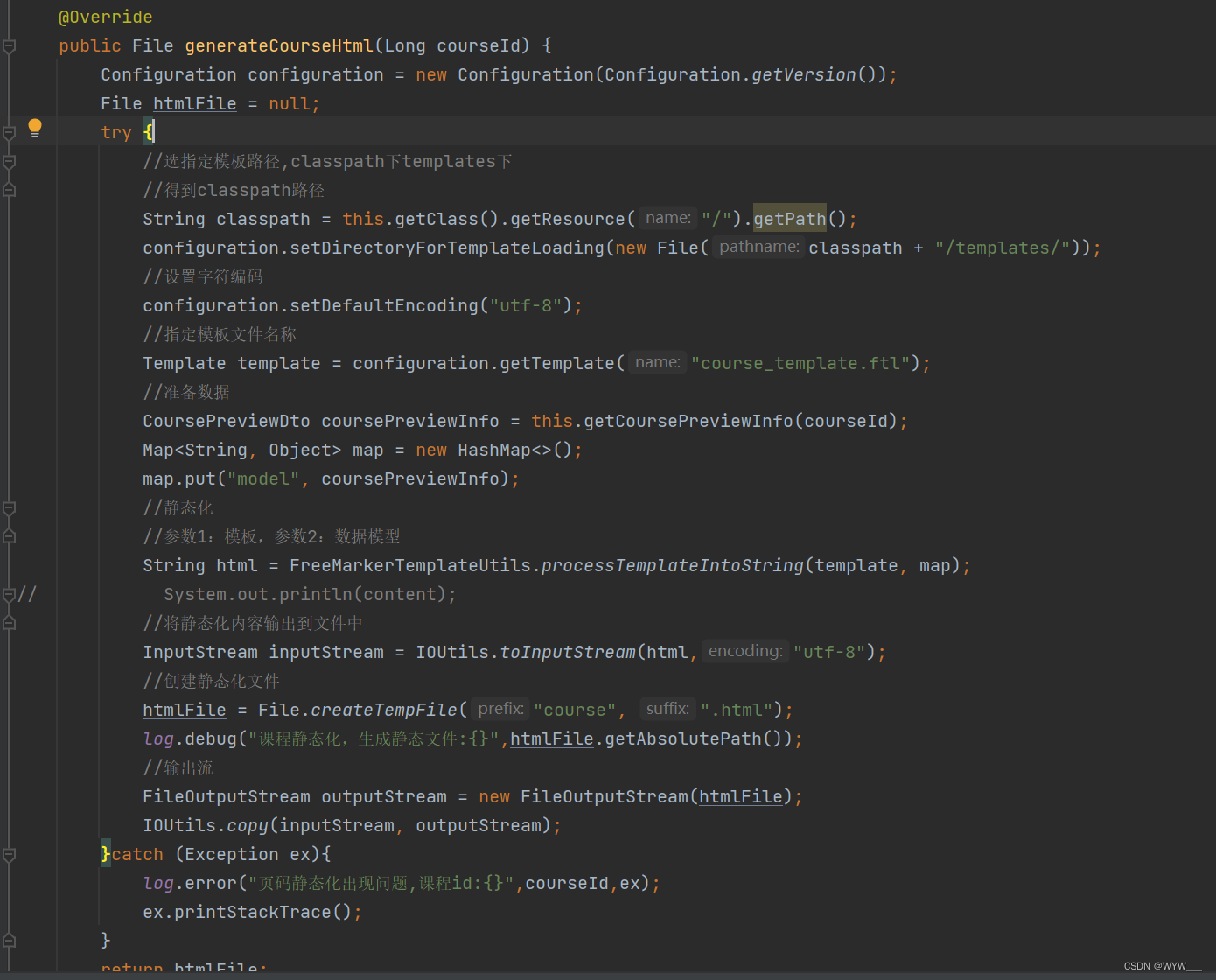Fold comment starting at 选指定模板路径 line
Image resolution: width=1216 pixels, height=980 pixels.
click(9, 162)
